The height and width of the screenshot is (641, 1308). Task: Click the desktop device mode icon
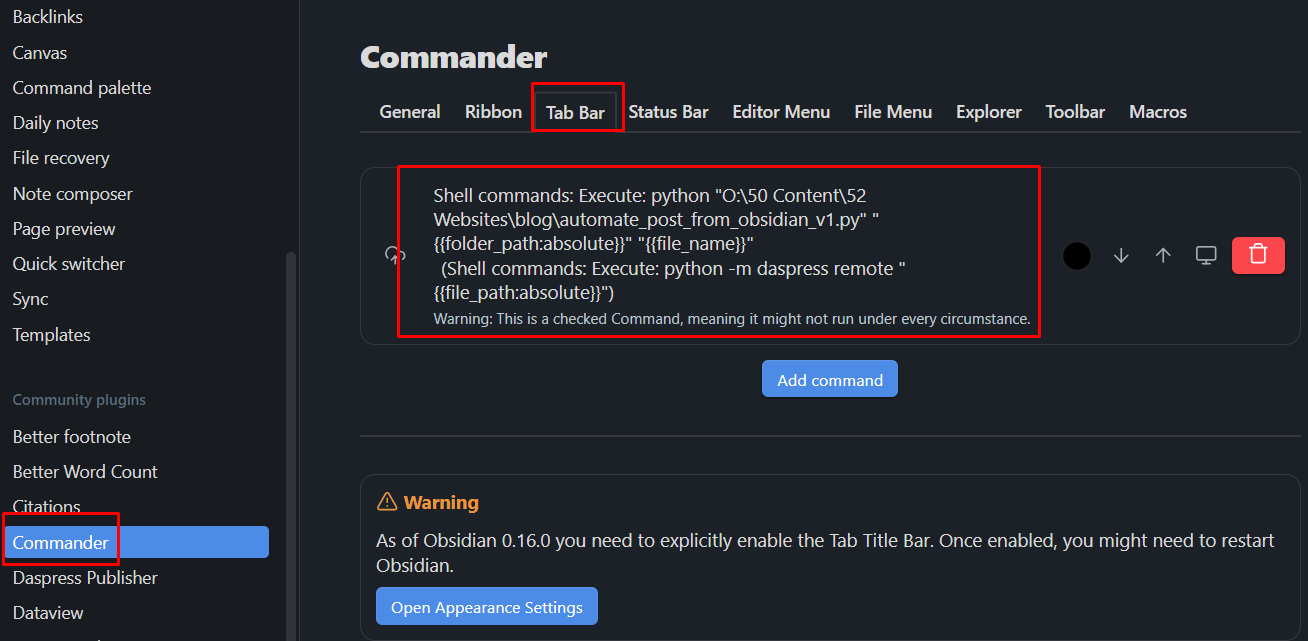(1206, 255)
